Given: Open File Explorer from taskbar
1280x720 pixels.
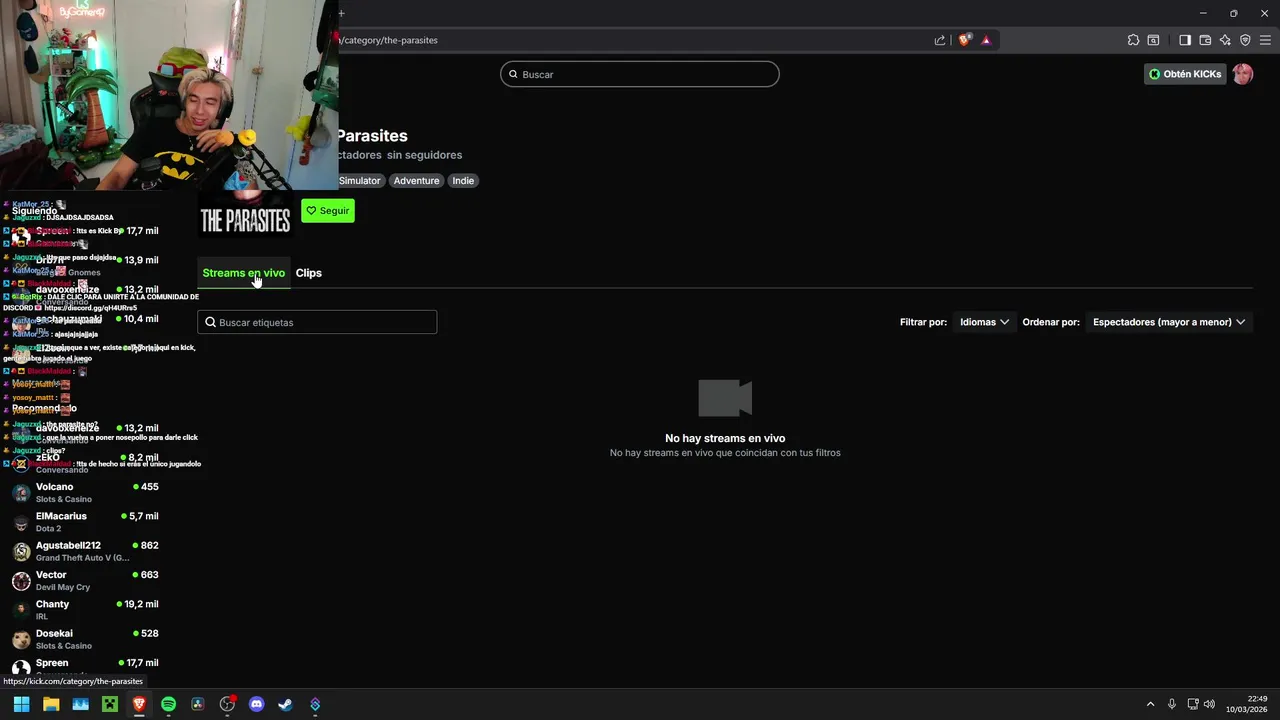Looking at the screenshot, I should tap(51, 704).
